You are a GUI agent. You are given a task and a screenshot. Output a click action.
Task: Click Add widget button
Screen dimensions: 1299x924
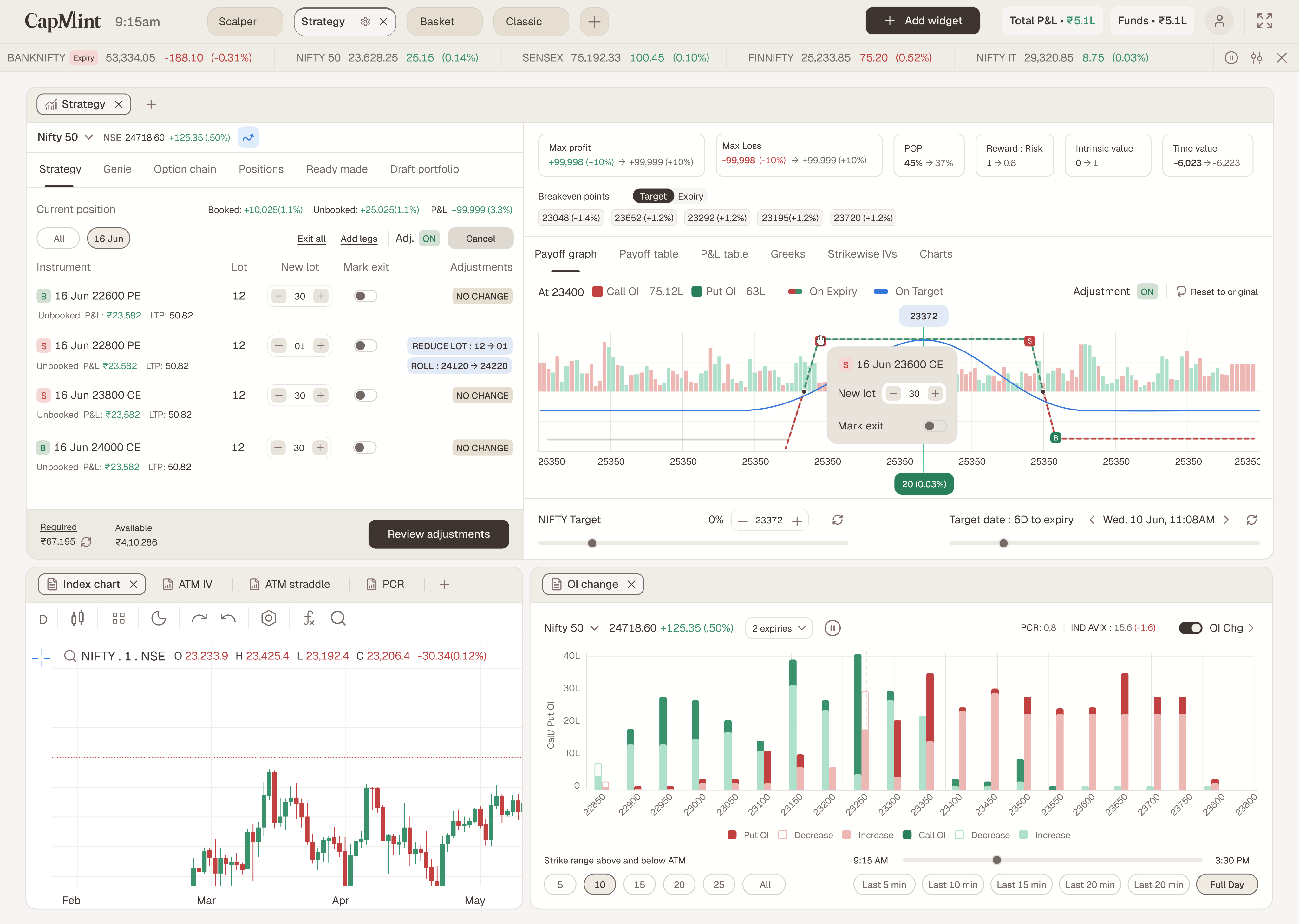coord(923,21)
